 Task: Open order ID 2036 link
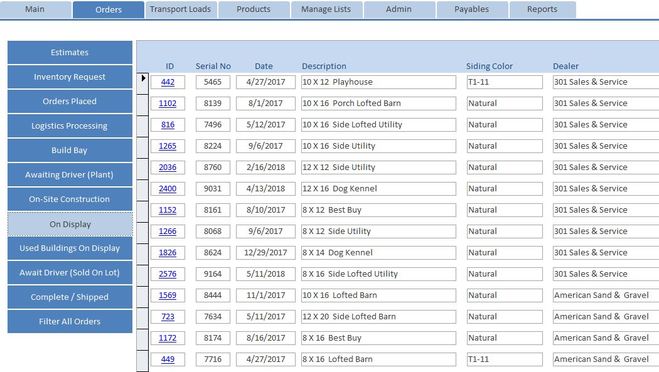[x=168, y=167]
